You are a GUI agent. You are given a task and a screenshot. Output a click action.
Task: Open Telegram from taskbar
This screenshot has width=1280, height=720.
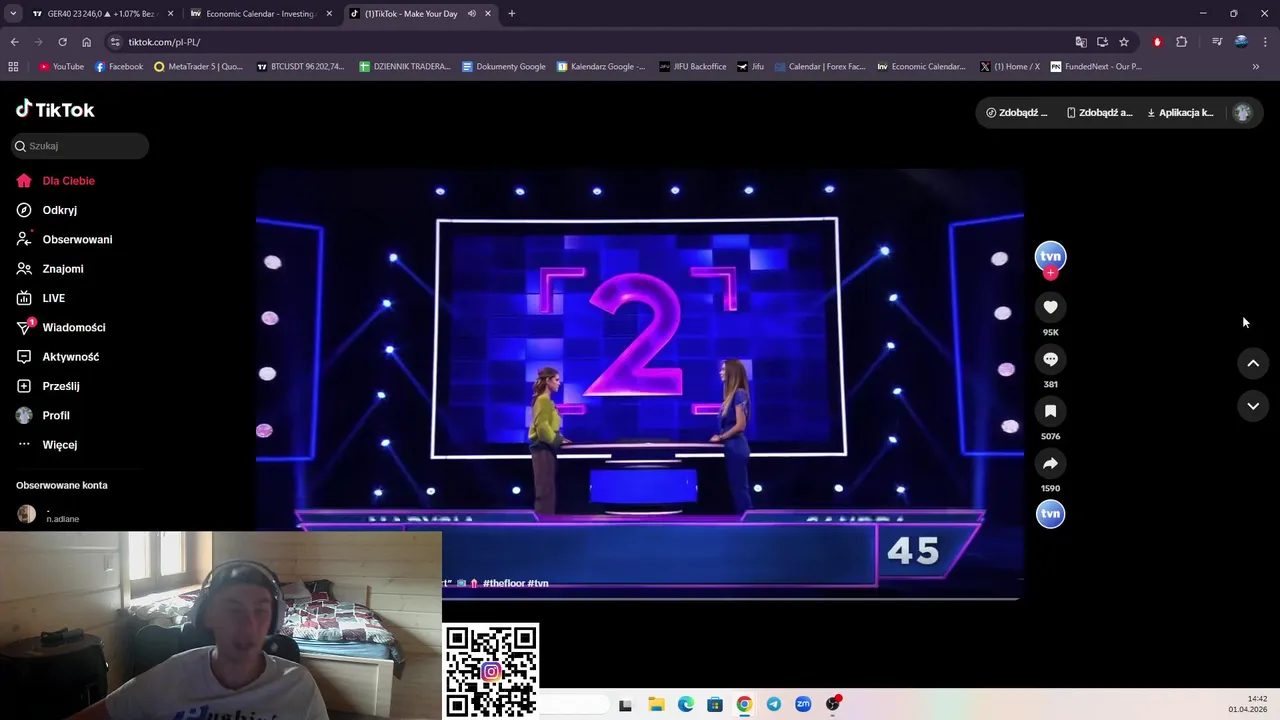[x=774, y=704]
